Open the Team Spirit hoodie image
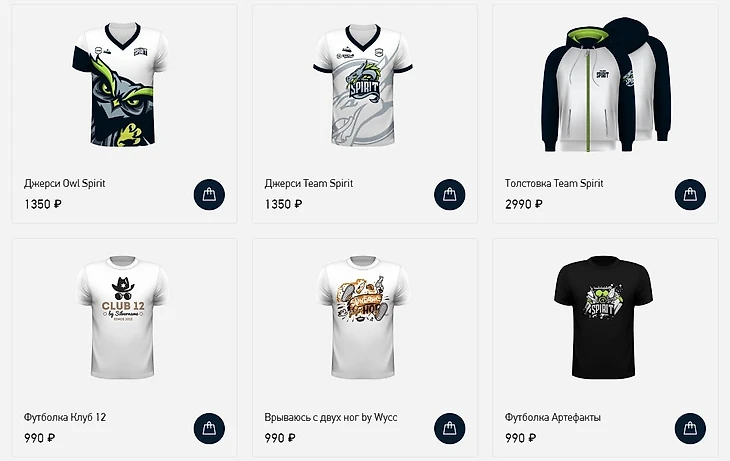The height and width of the screenshot is (461, 730). [x=607, y=84]
